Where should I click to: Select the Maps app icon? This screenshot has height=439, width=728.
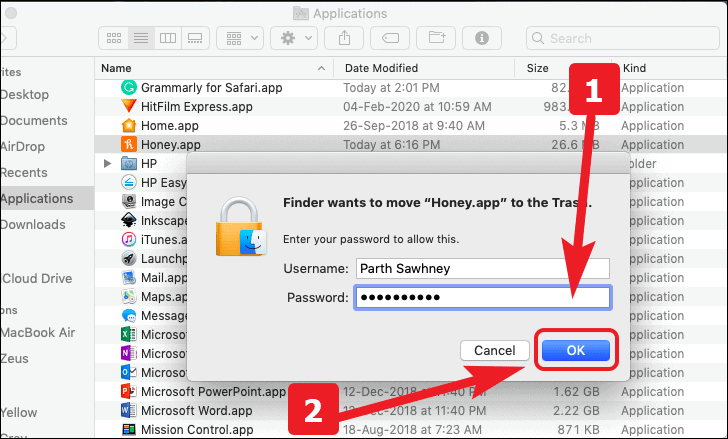[x=129, y=297]
